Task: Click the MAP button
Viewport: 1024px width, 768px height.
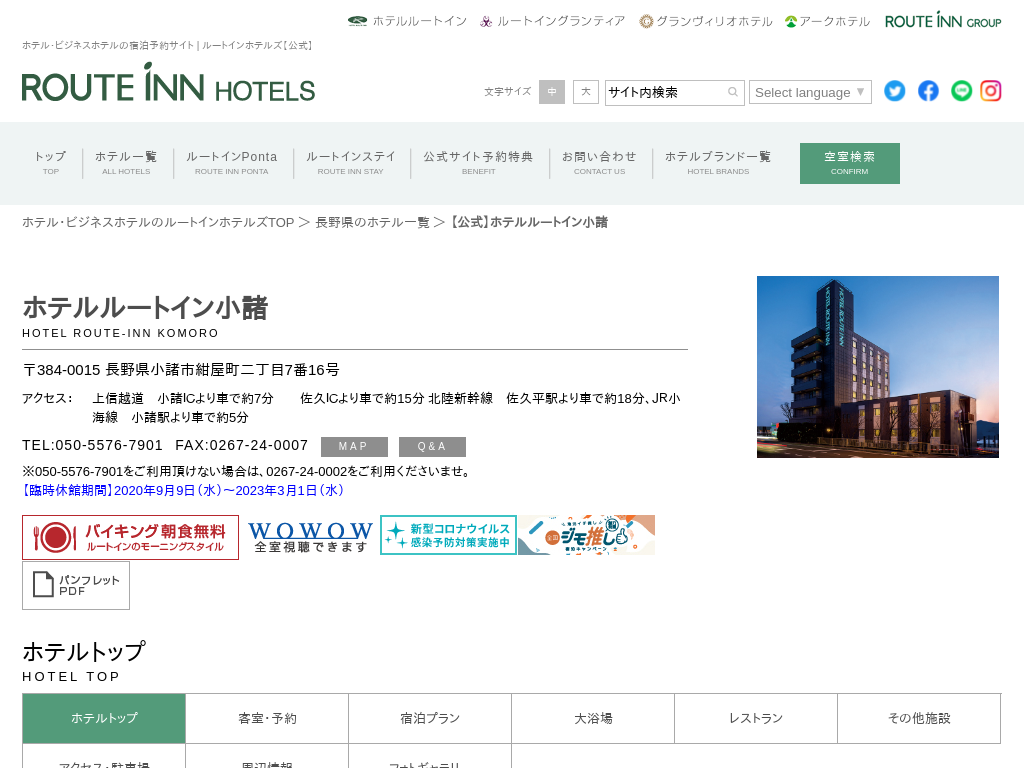Action: pos(354,447)
